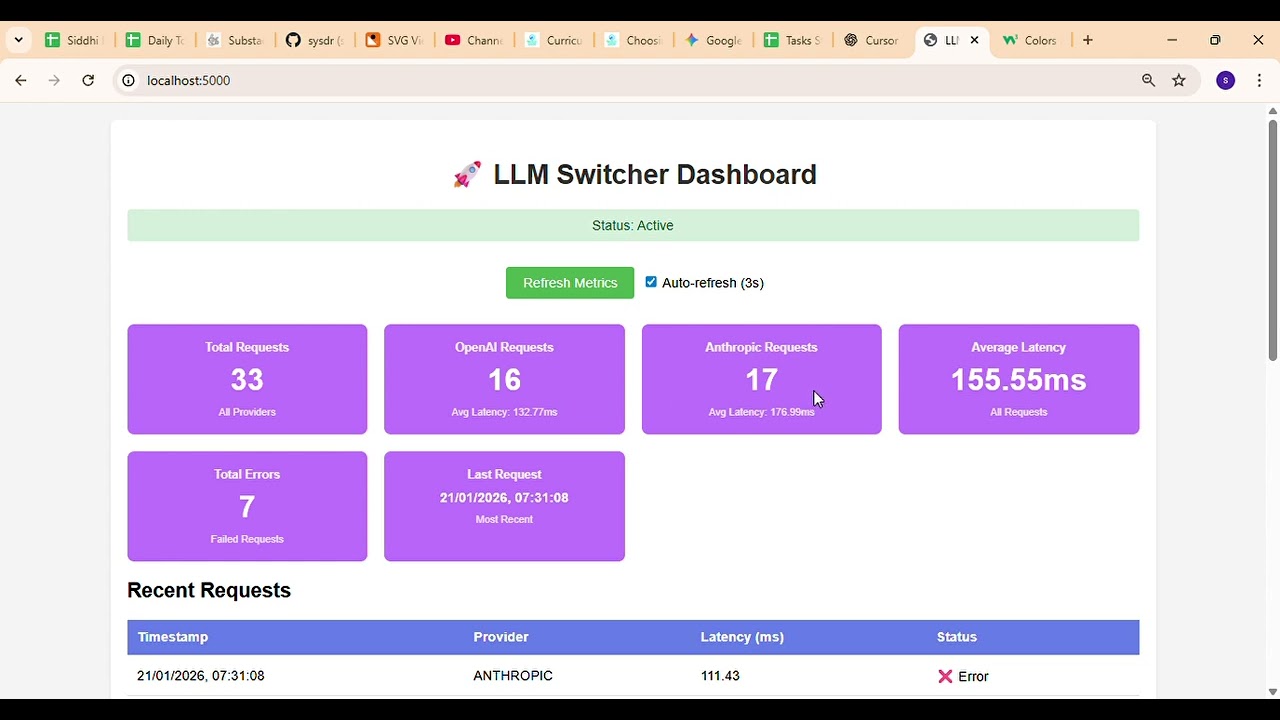The height and width of the screenshot is (720, 1280).
Task: Open the purple profile avatar menu
Action: click(1225, 80)
